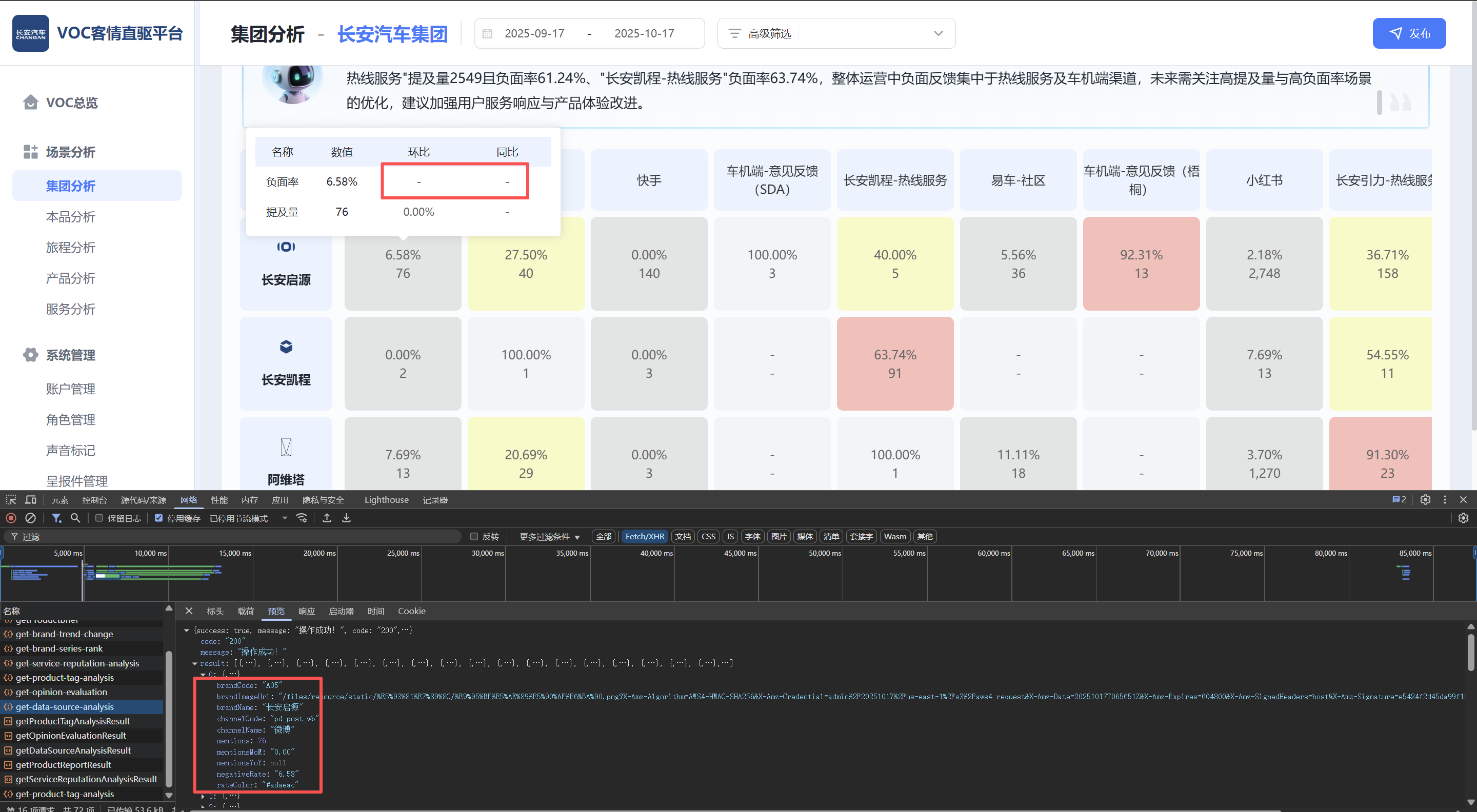Tick the 反转 filter checkbox
The image size is (1477, 812).
tap(473, 537)
